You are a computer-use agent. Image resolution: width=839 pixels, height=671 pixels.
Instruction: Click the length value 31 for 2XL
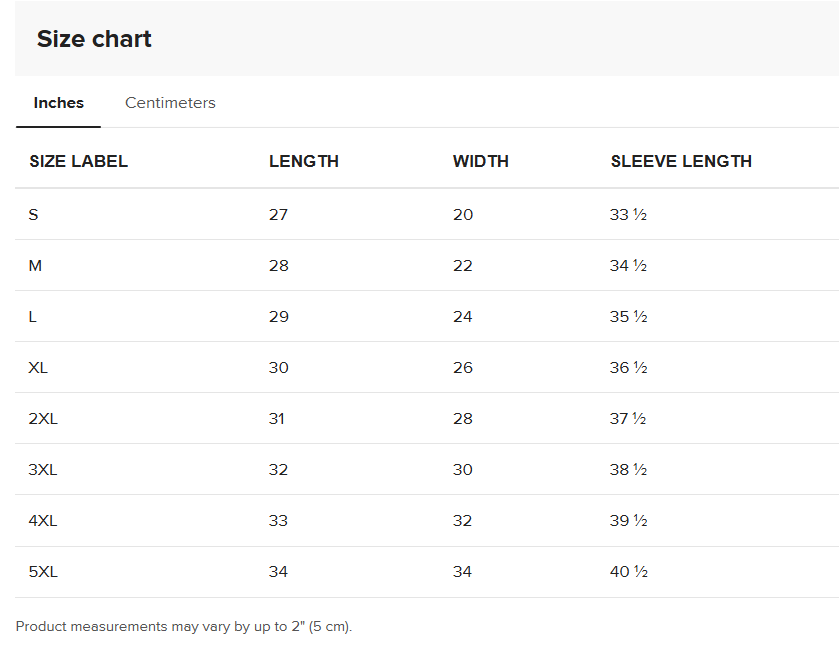pyautogui.click(x=277, y=419)
